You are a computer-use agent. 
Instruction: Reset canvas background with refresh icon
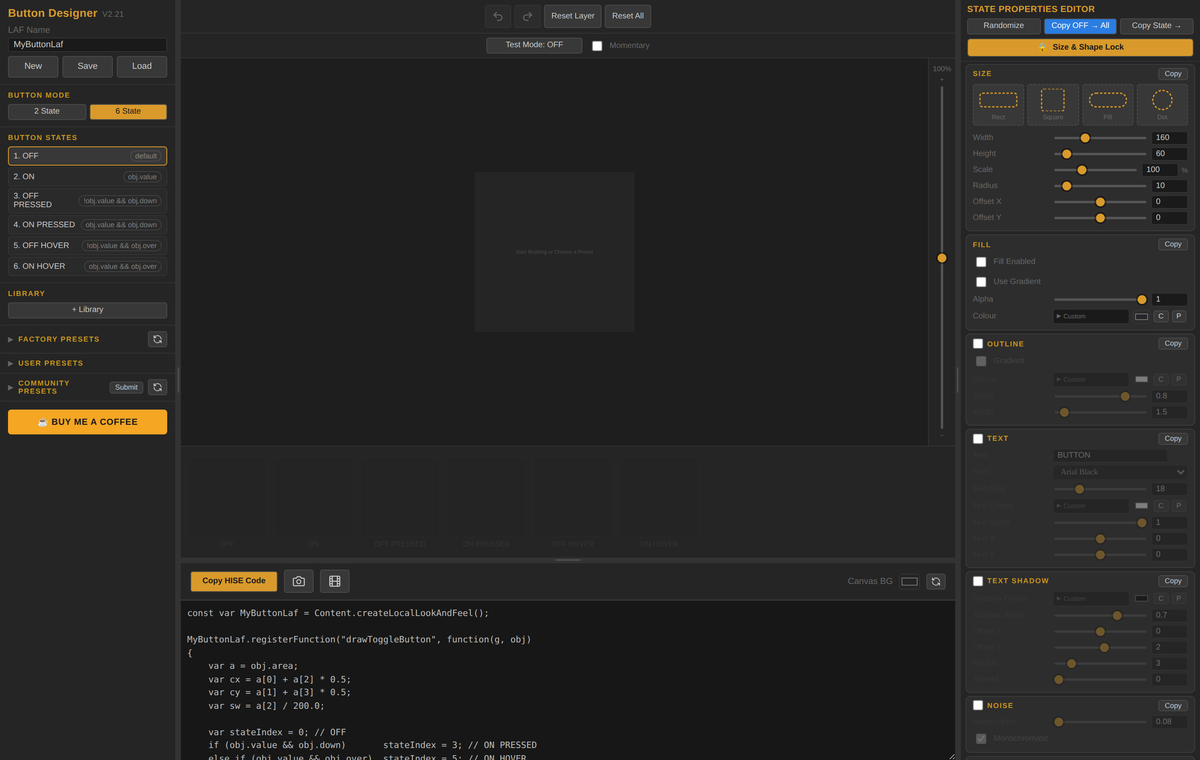936,581
